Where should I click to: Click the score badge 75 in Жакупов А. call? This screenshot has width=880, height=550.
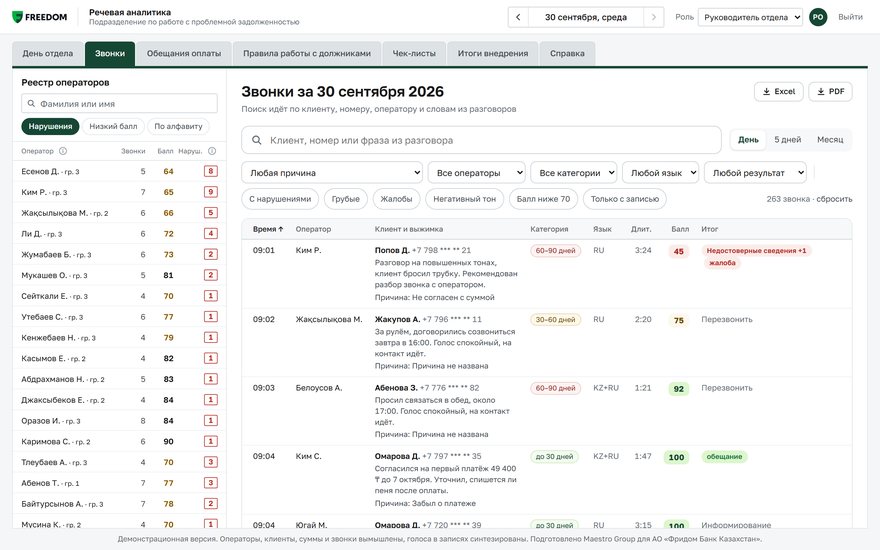[679, 320]
